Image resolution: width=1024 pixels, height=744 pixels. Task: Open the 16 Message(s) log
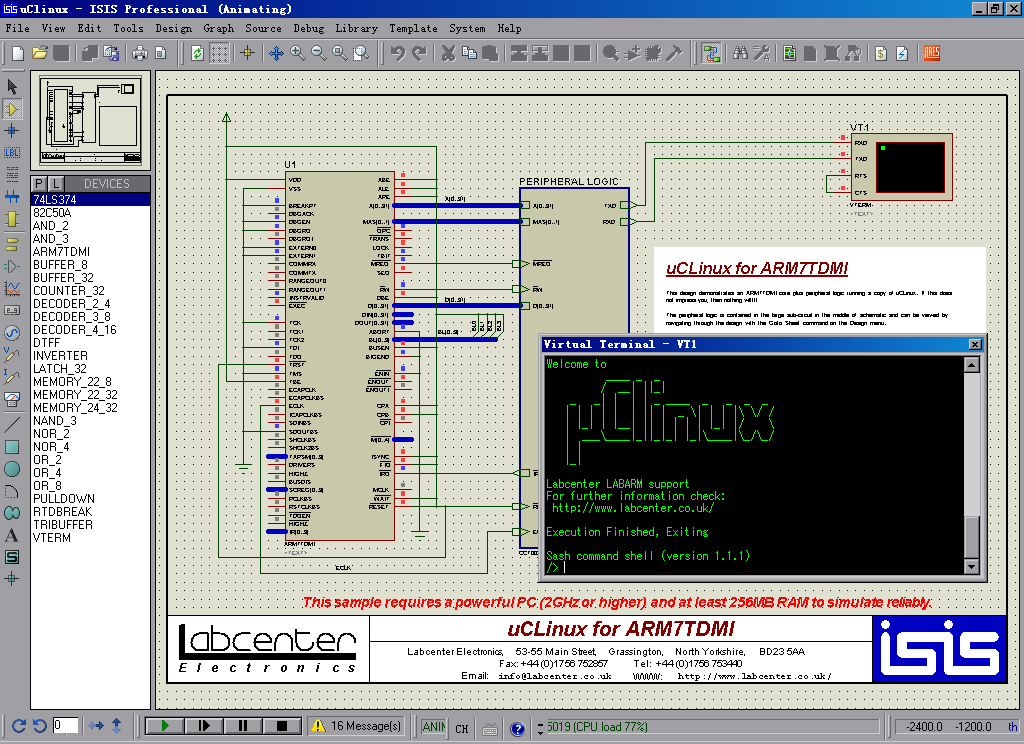click(357, 726)
